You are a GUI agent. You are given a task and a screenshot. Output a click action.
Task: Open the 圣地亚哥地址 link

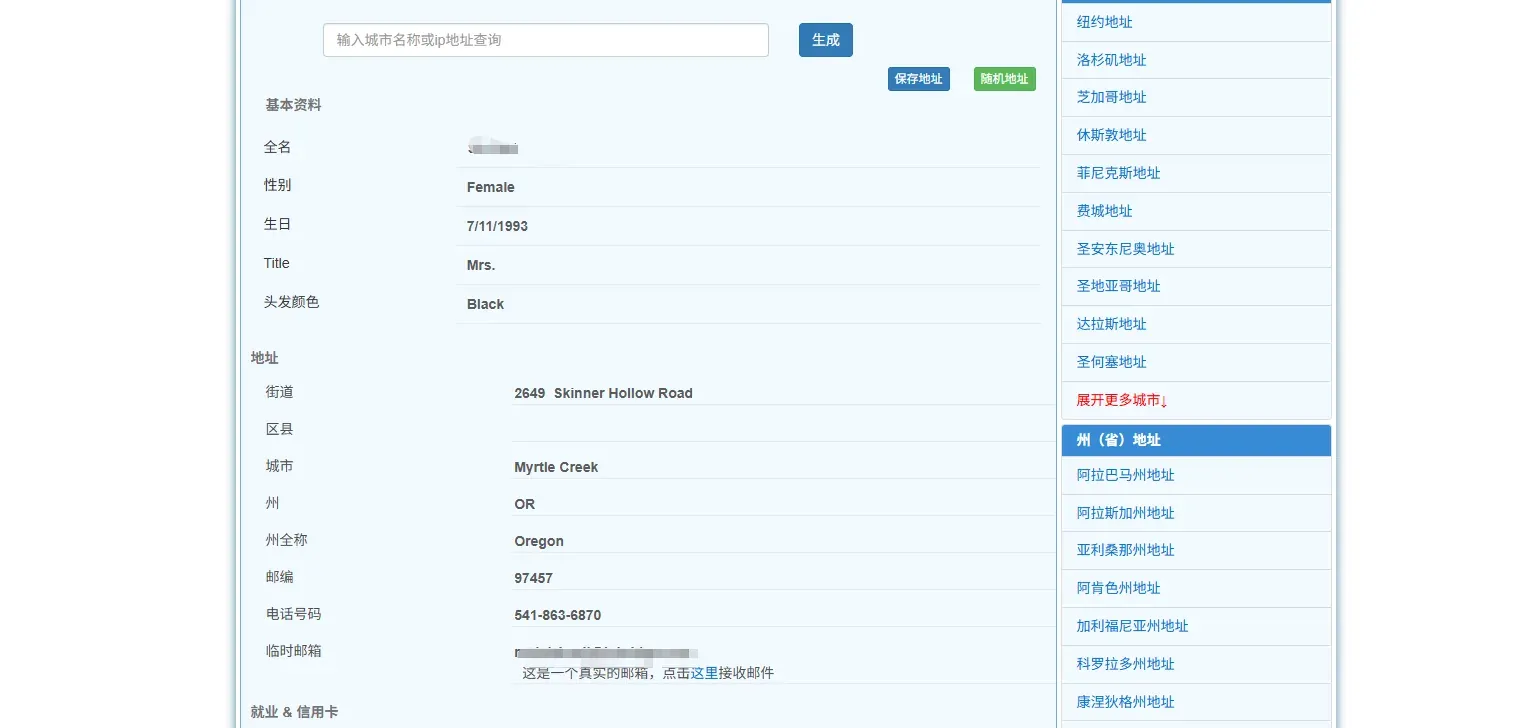pos(1118,286)
